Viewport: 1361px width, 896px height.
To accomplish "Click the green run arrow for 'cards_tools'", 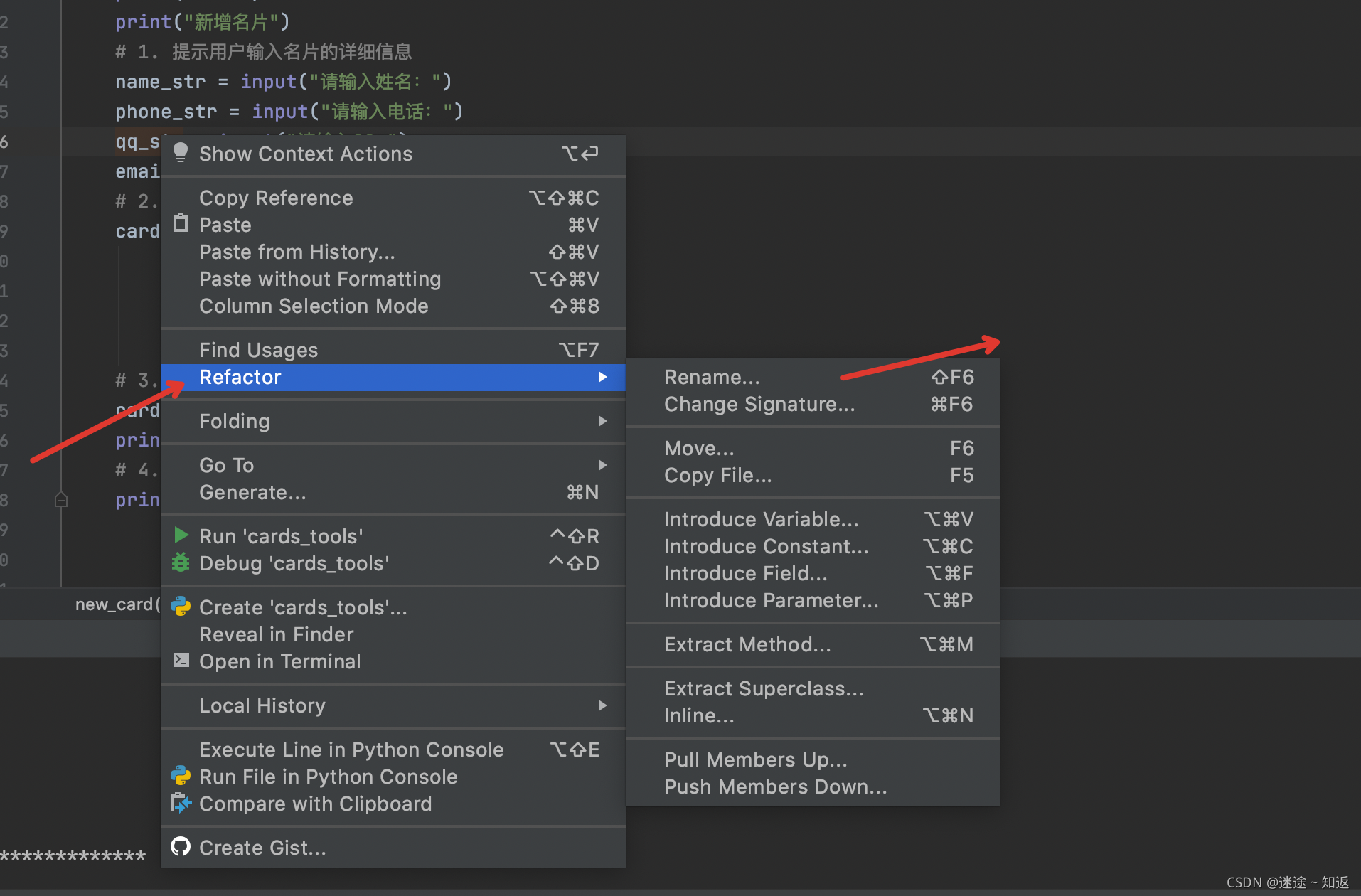I will [x=181, y=535].
